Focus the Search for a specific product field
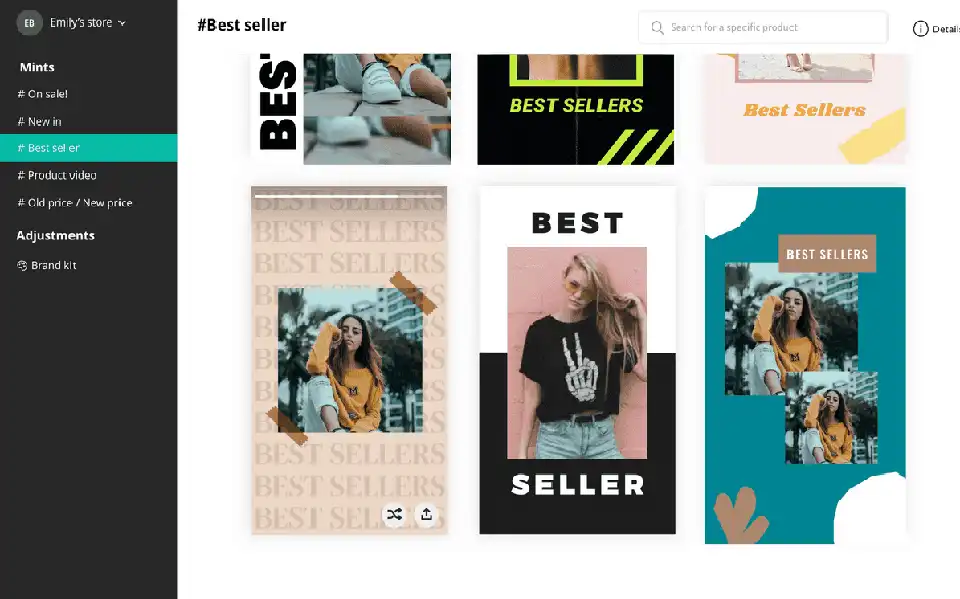Image resolution: width=960 pixels, height=599 pixels. (763, 28)
